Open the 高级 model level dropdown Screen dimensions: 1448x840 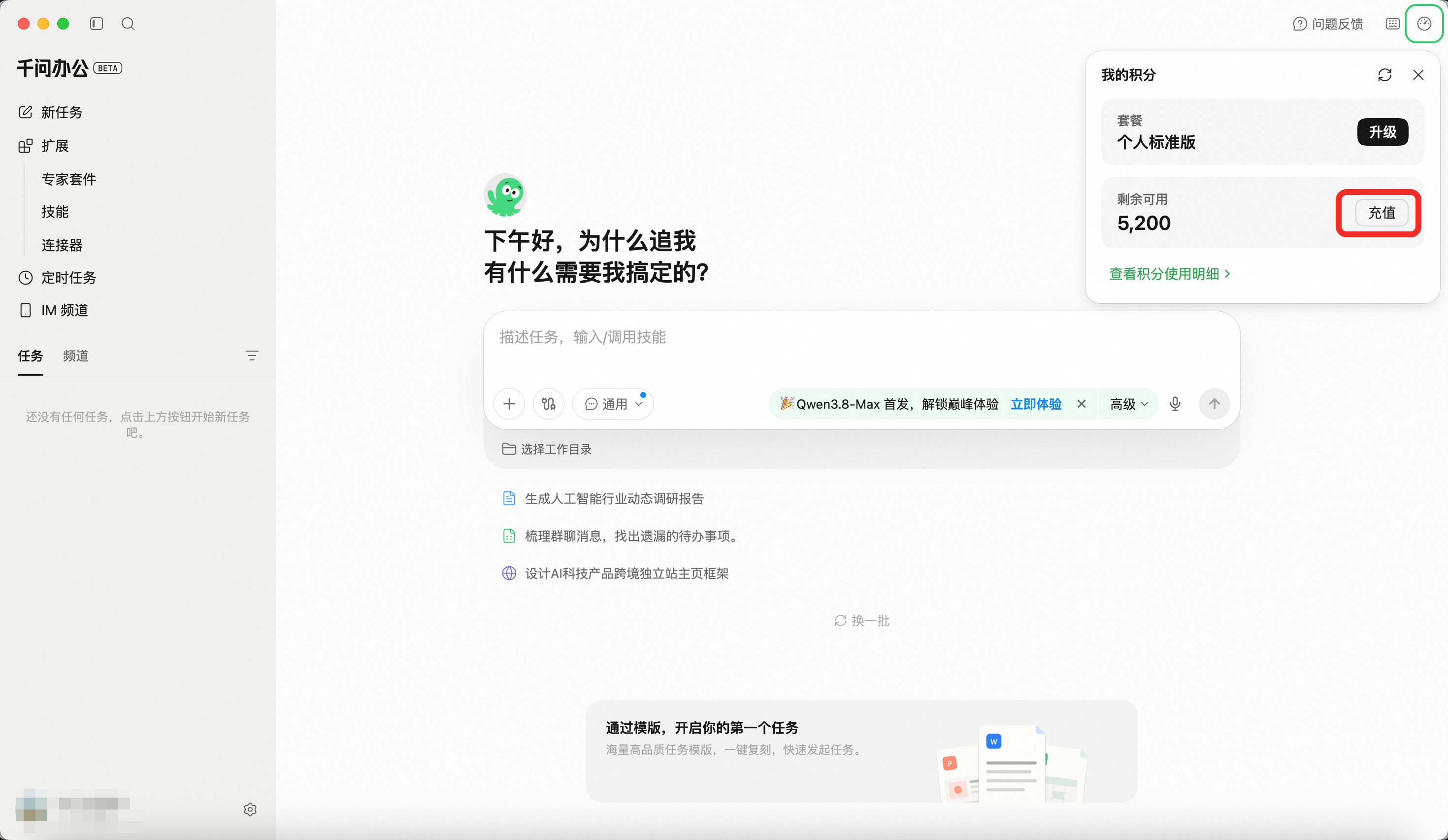coord(1128,404)
